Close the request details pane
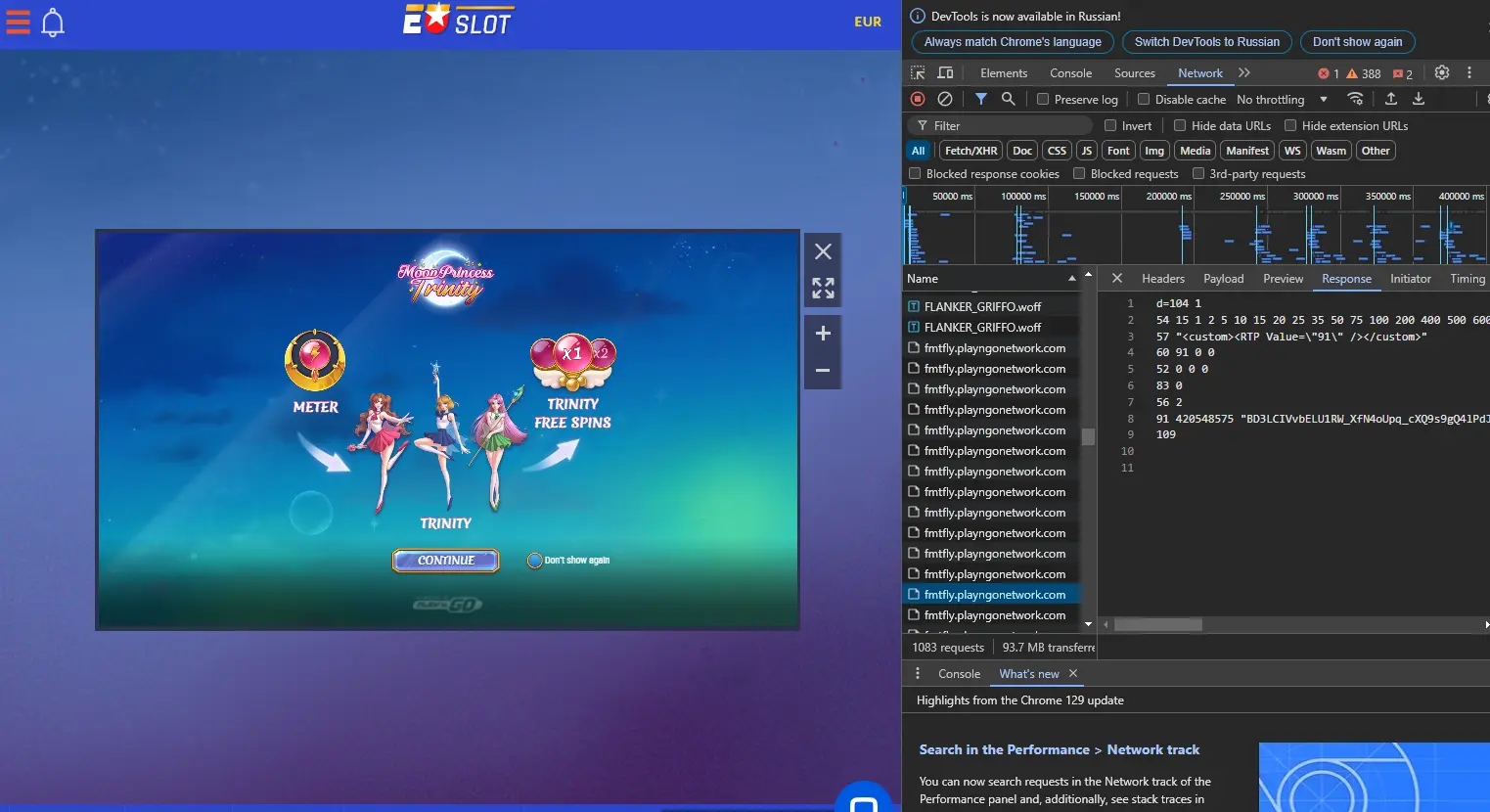Viewport: 1490px width, 812px height. (1116, 278)
